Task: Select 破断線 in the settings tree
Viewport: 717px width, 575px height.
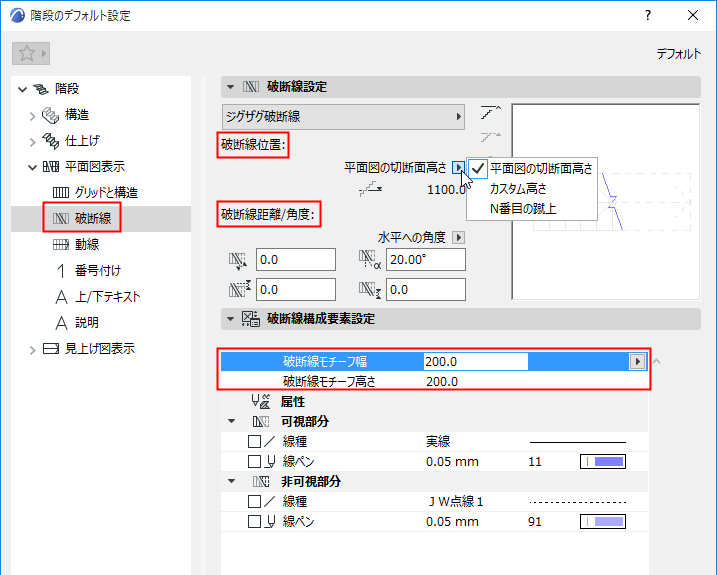Action: coord(93,219)
